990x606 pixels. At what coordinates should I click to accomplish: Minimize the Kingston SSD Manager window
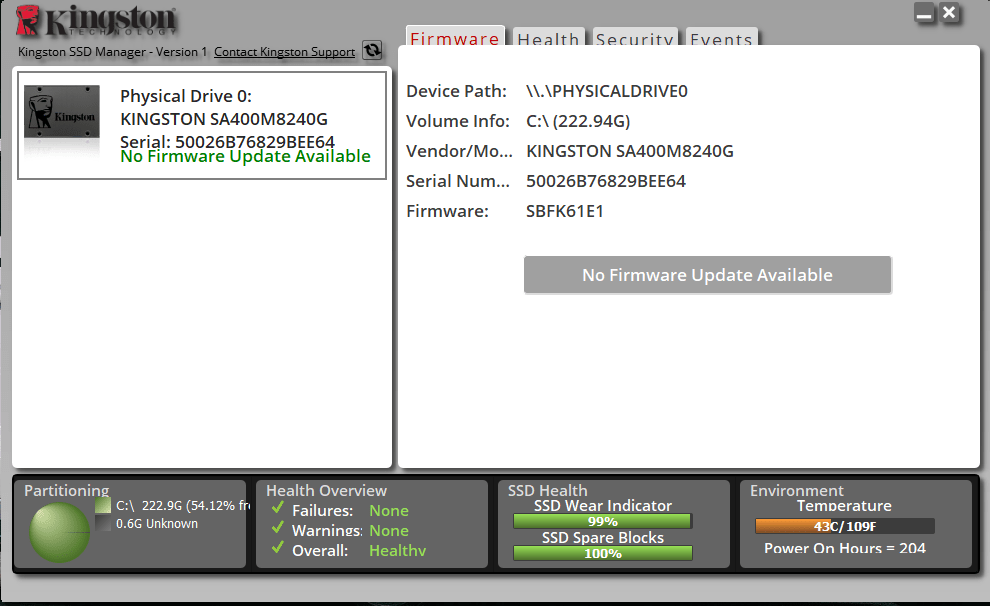(924, 13)
